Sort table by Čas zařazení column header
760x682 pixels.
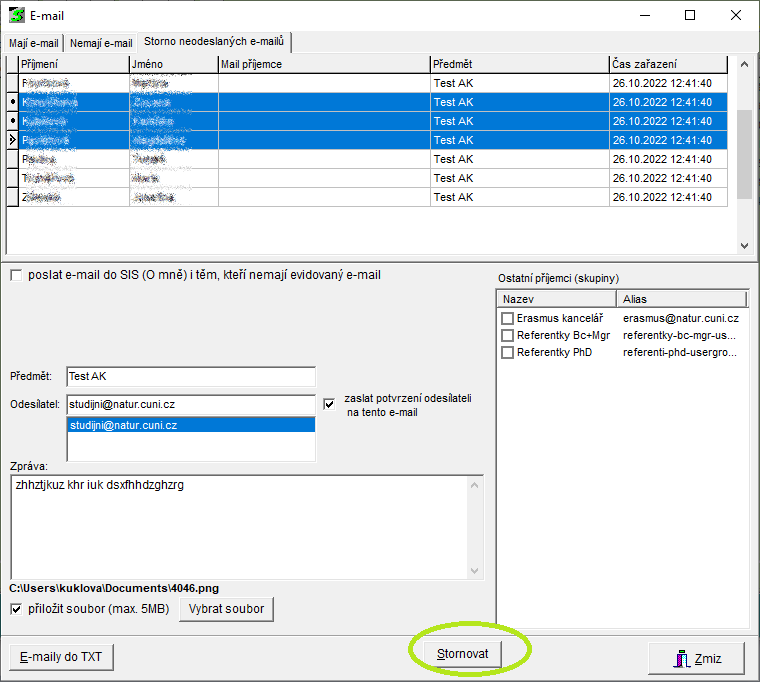click(x=668, y=64)
